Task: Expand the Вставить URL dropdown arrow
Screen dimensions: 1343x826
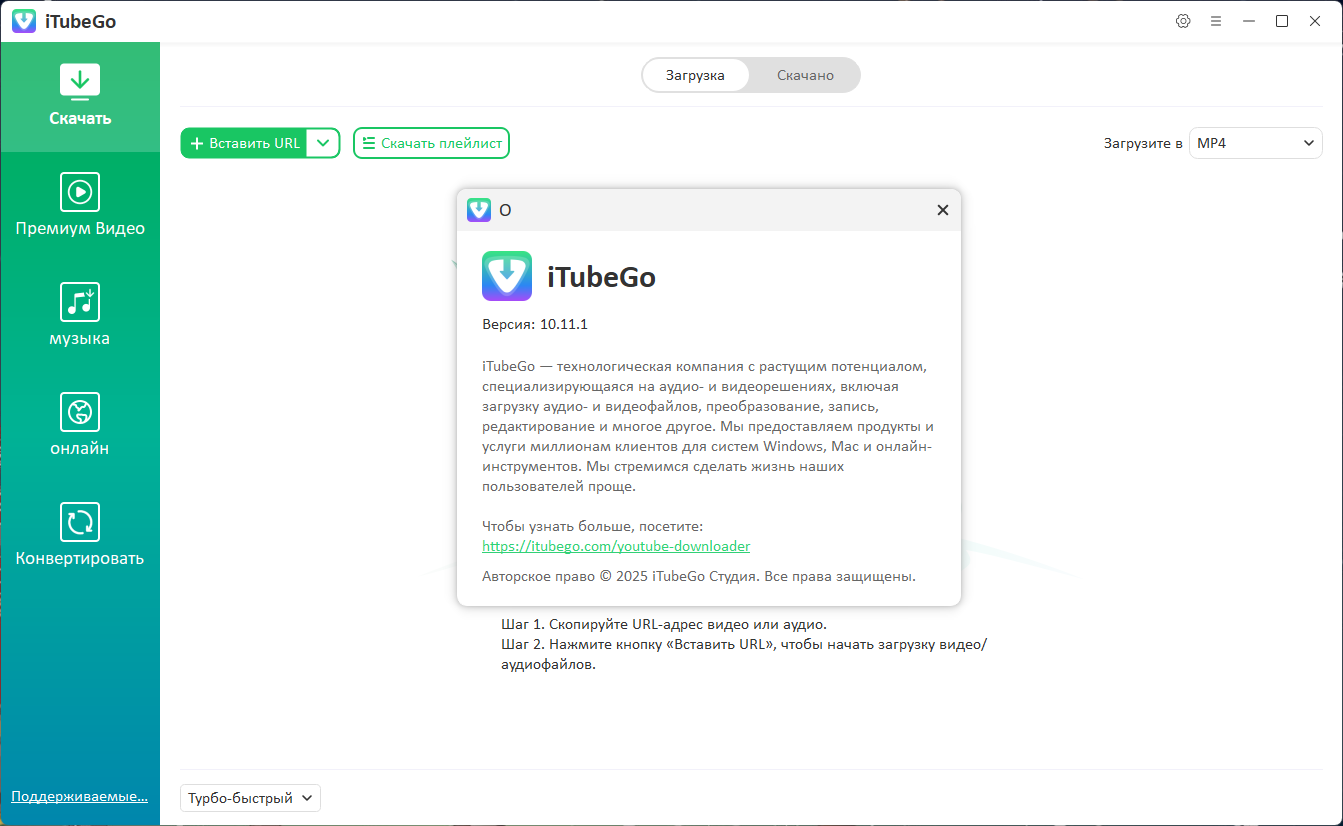Action: (322, 143)
